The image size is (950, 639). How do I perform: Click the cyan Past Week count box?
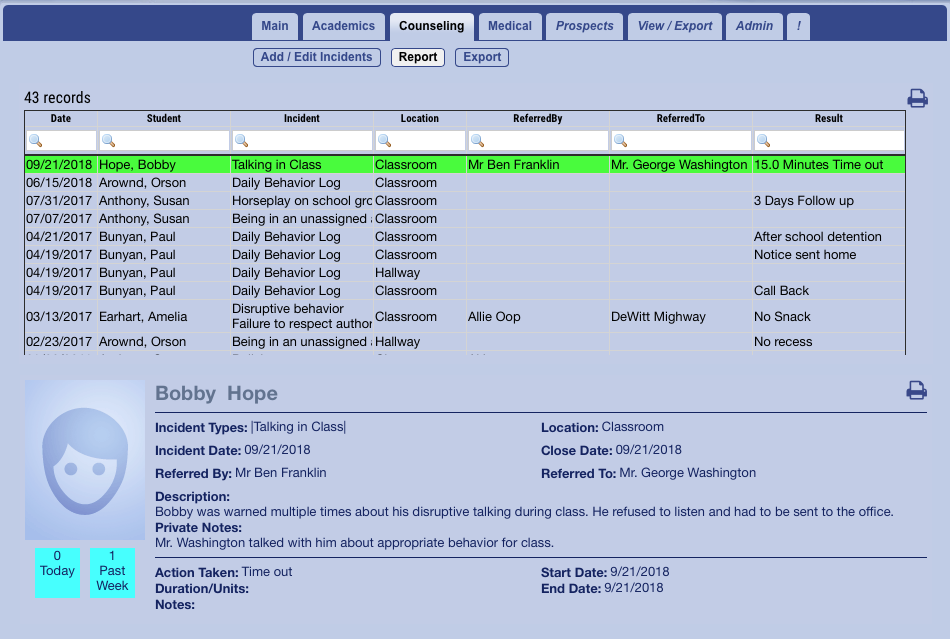(x=112, y=572)
